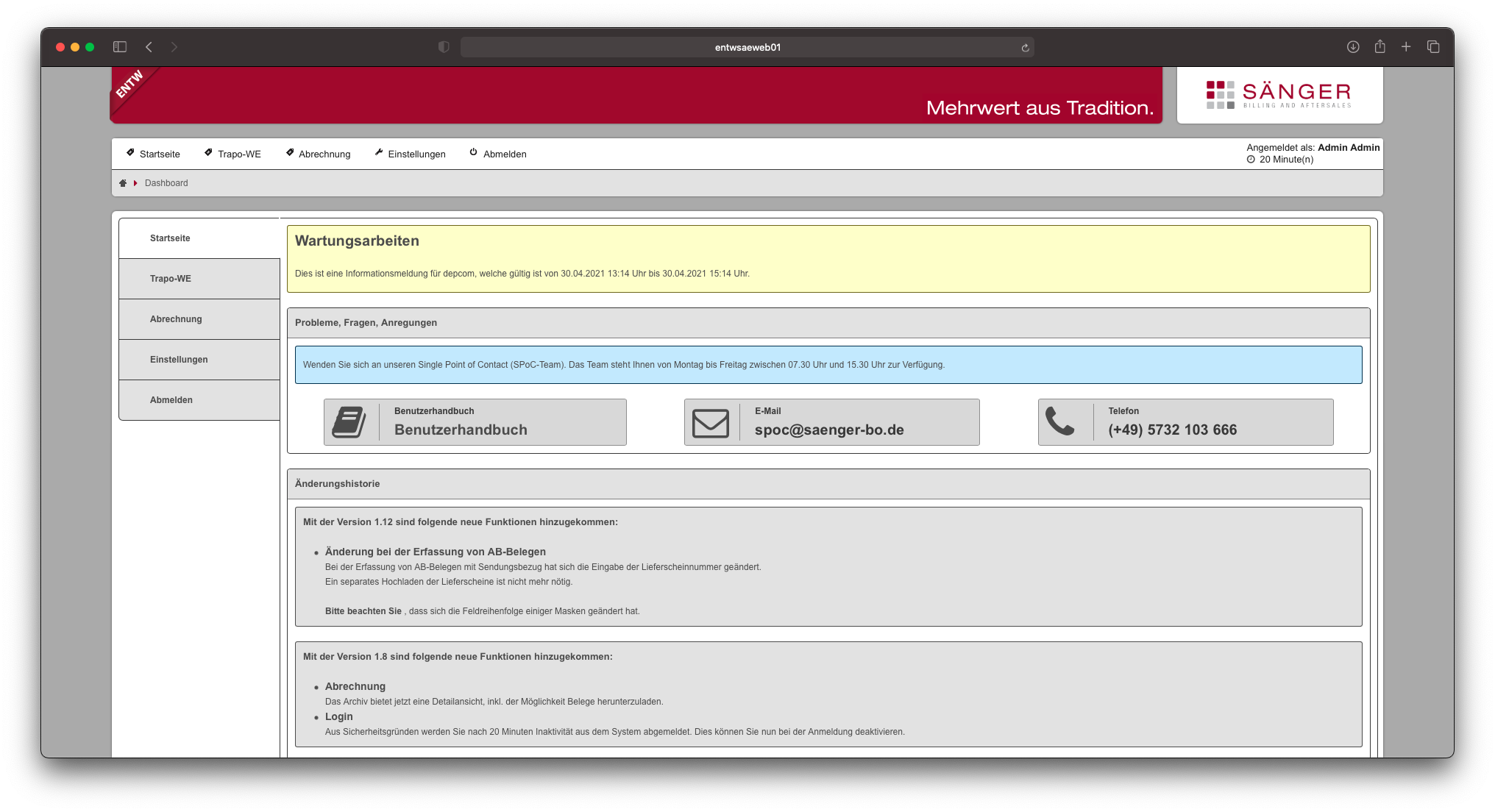This screenshot has height=812, width=1495.
Task: Open a new tab with the plus icon
Action: coord(1406,47)
